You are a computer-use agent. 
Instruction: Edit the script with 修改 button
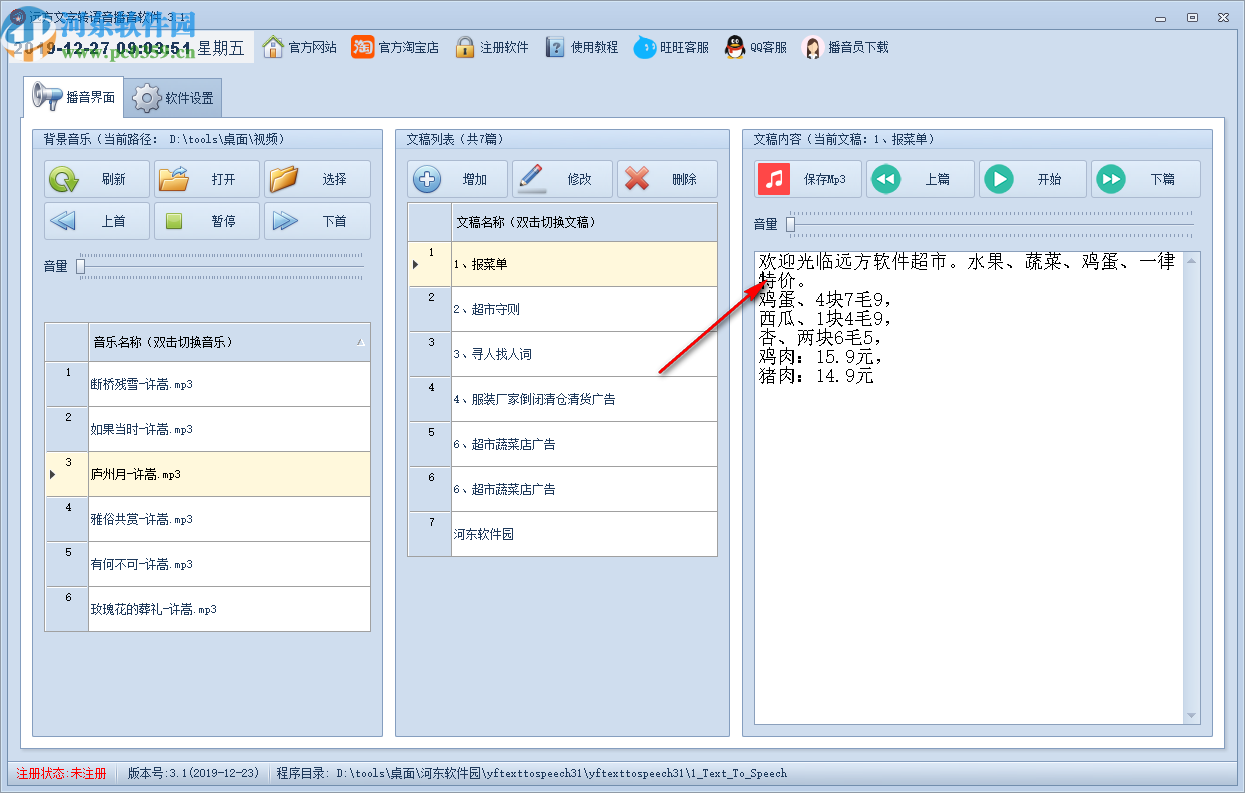pos(562,179)
